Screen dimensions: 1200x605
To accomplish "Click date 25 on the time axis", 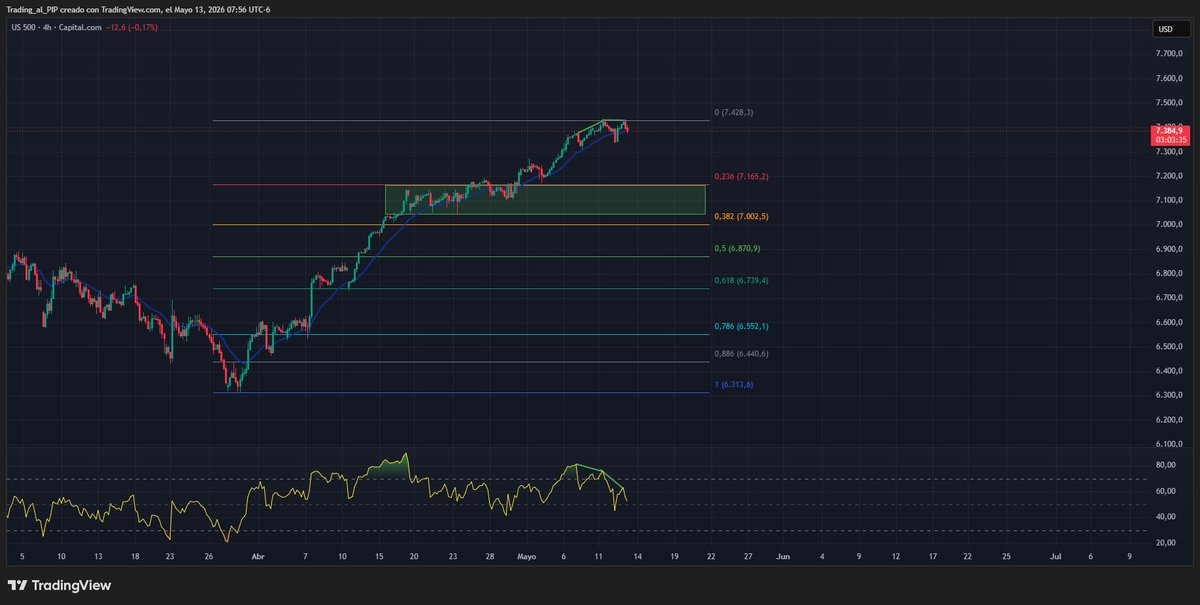I will click(1006, 555).
